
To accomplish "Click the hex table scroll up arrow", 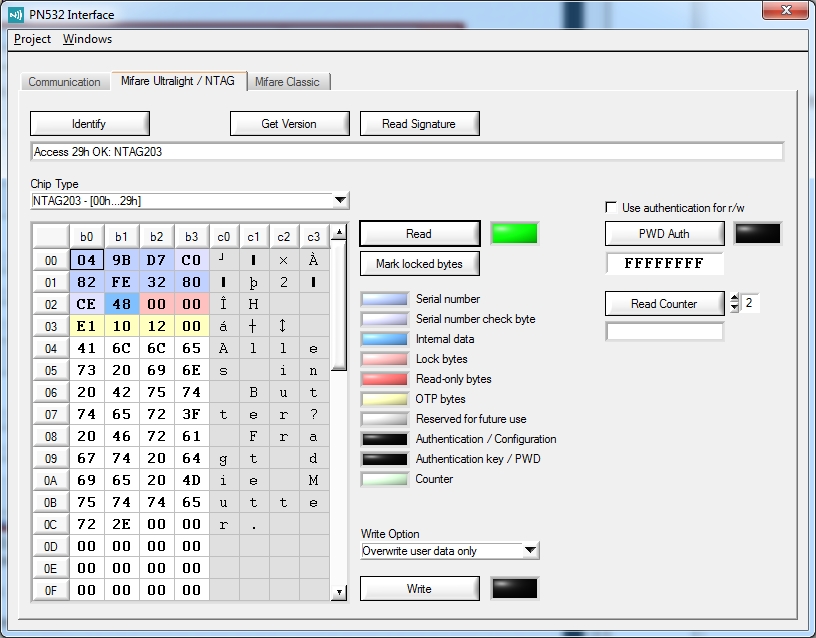I will point(339,232).
